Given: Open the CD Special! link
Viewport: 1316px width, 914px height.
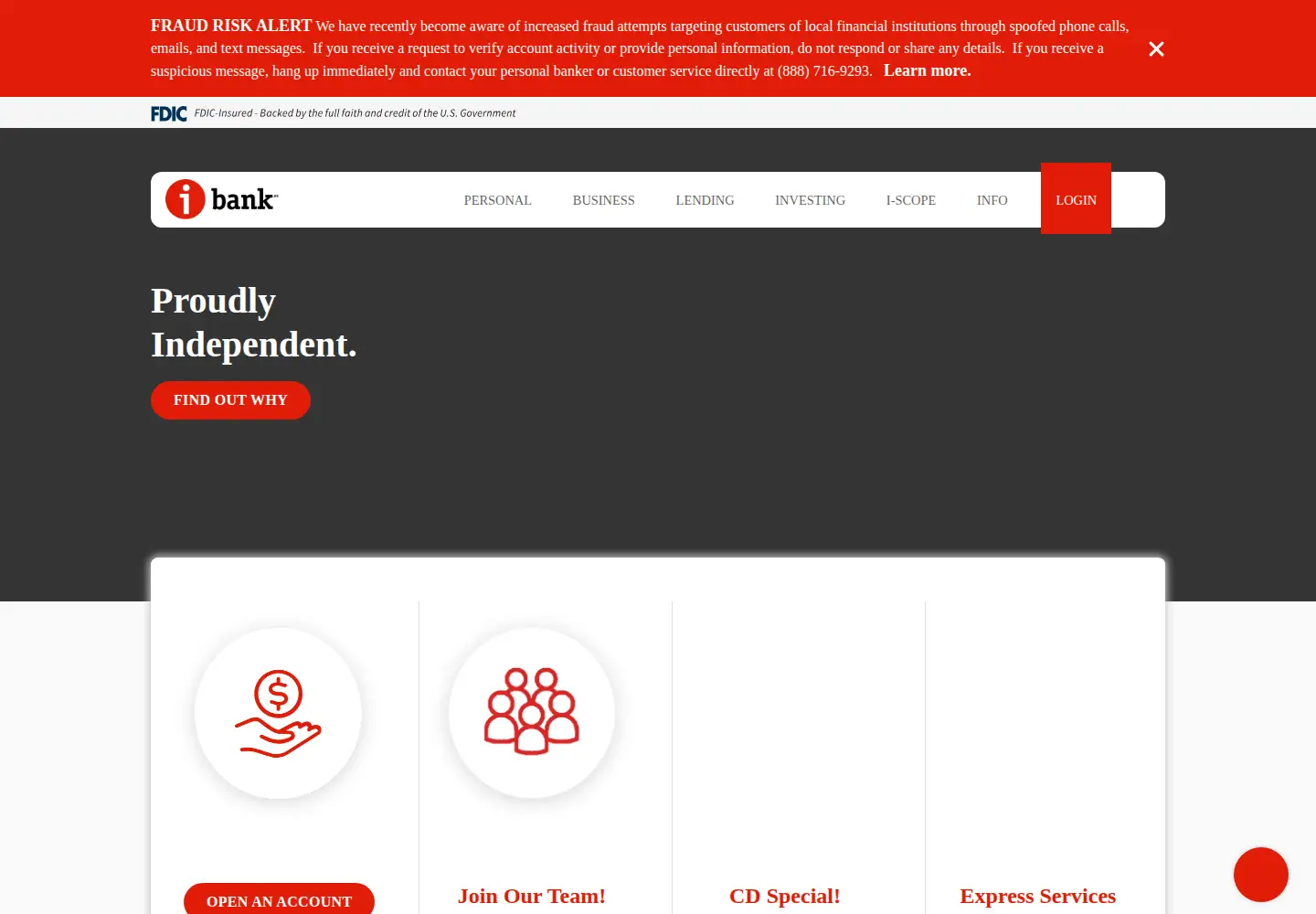Looking at the screenshot, I should 784,896.
